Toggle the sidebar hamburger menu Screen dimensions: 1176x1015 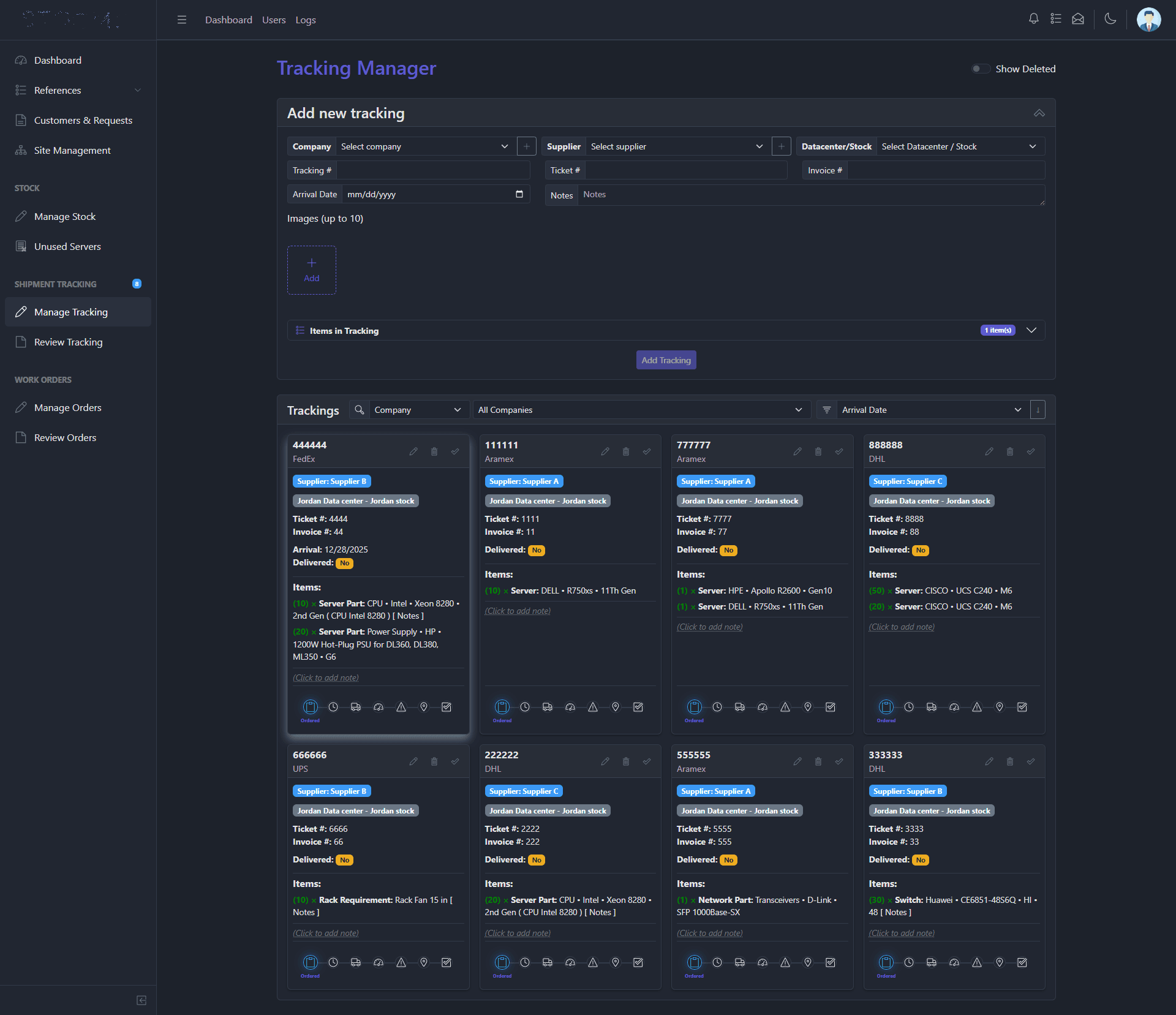pos(182,20)
